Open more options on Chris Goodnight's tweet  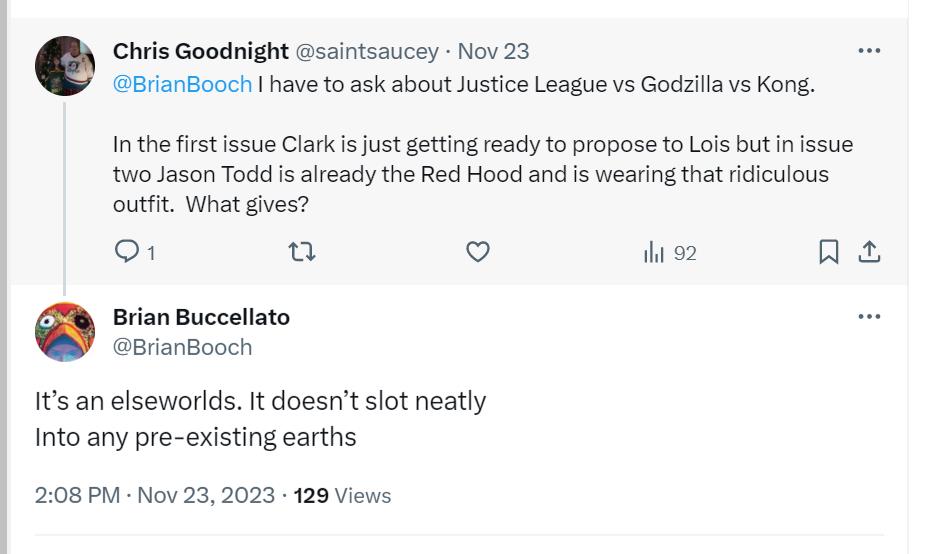(869, 50)
